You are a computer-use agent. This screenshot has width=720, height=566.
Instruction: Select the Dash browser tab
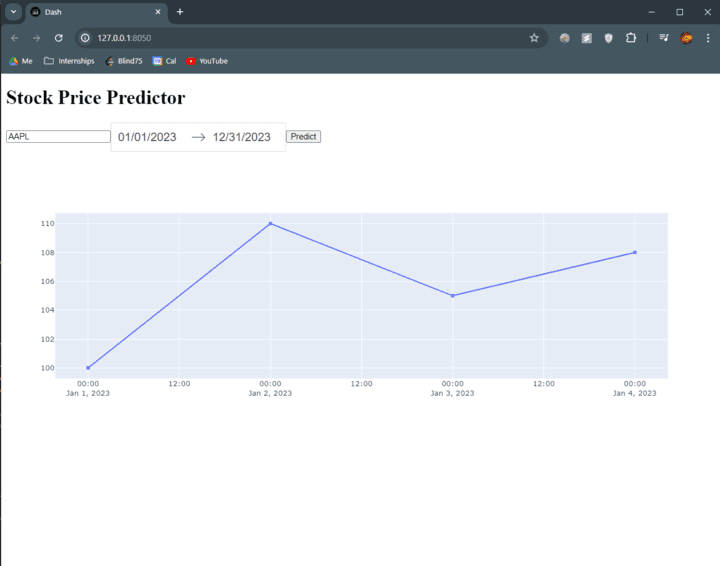point(90,12)
